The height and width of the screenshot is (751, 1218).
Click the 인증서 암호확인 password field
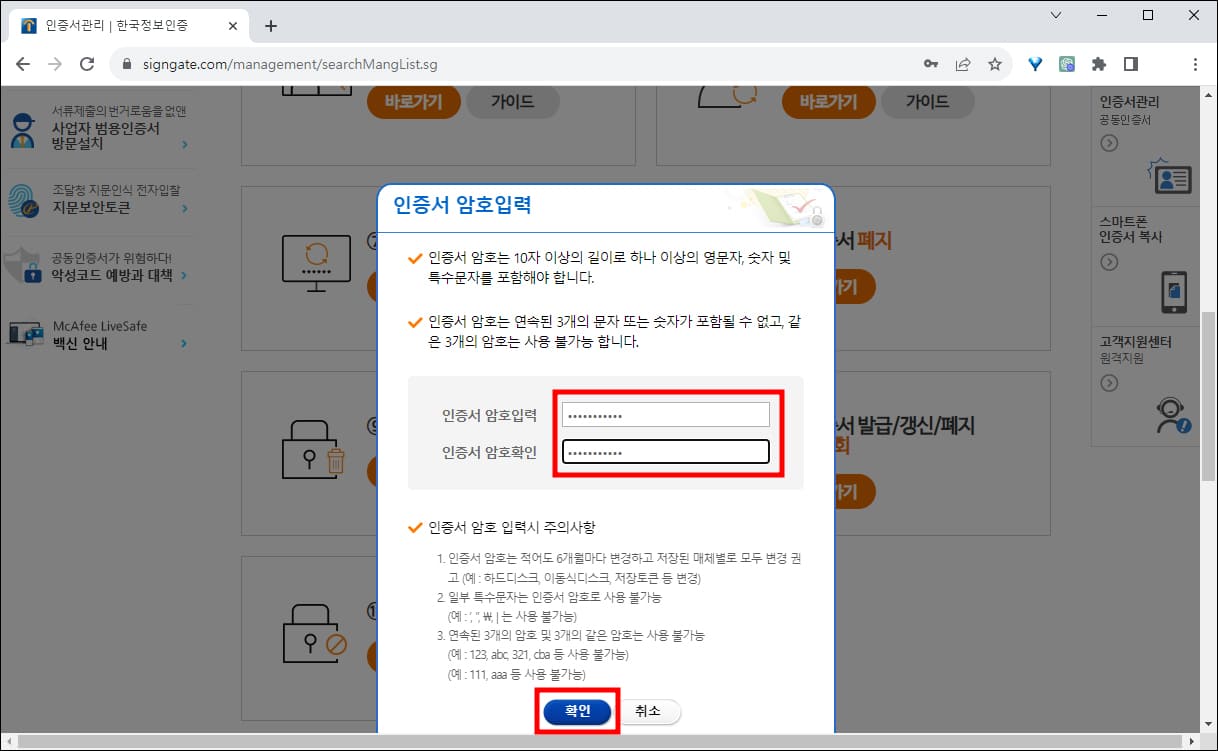click(665, 451)
